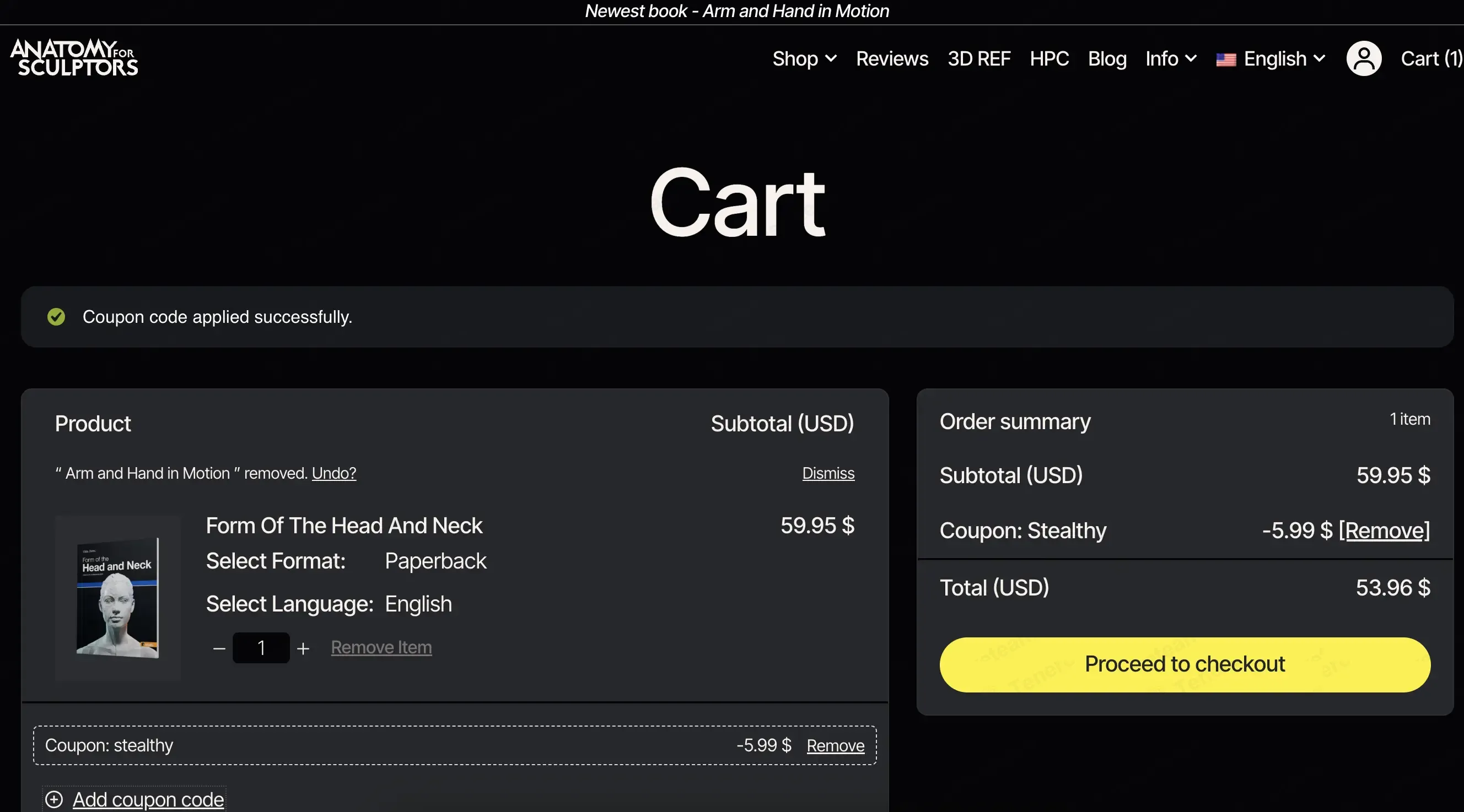Open the Reviews page
This screenshot has height=812, width=1464.
point(892,58)
